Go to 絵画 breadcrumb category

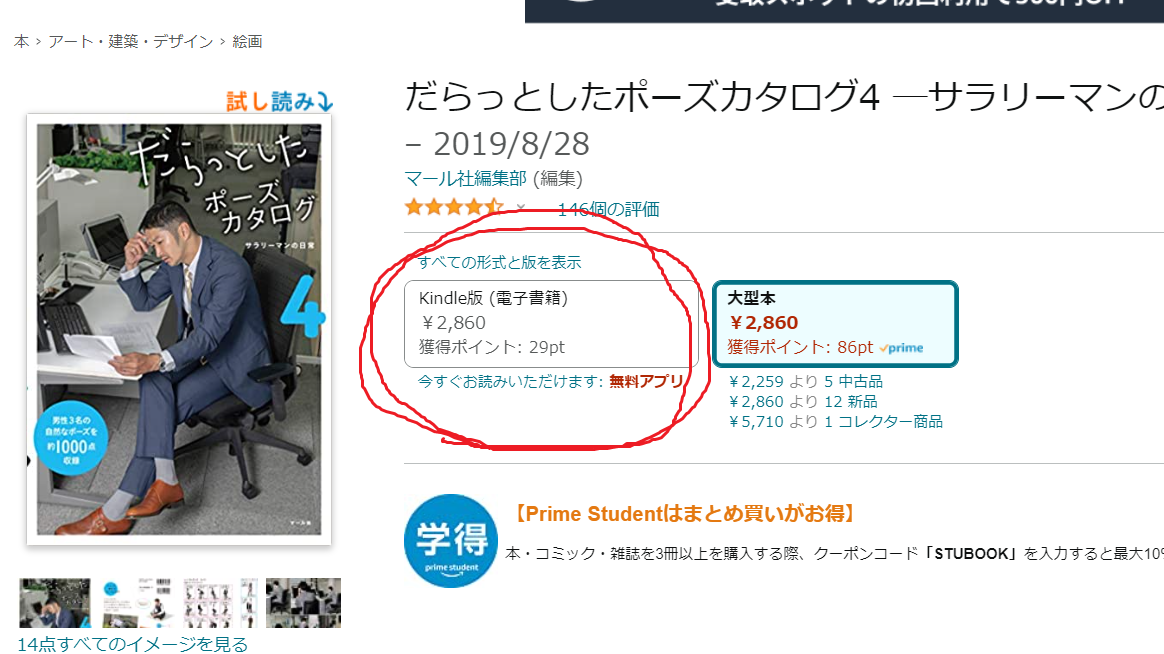(247, 42)
